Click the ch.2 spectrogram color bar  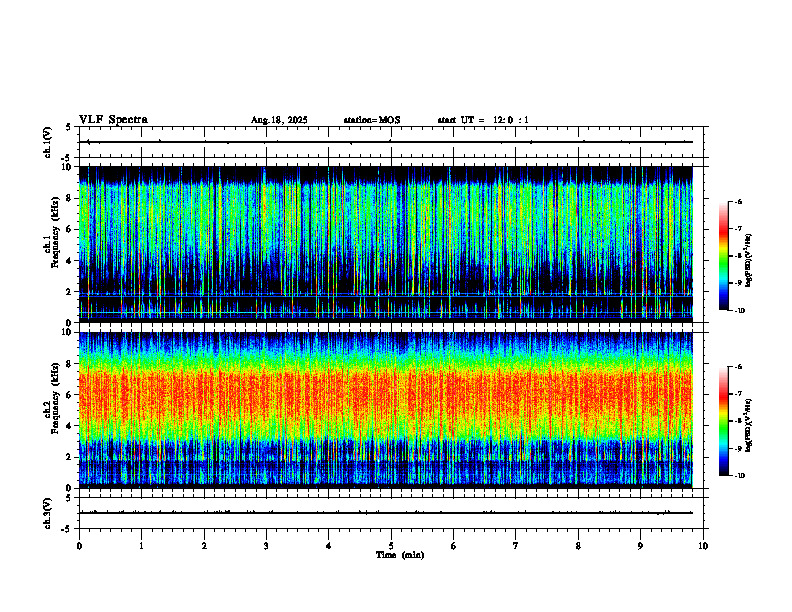click(724, 421)
